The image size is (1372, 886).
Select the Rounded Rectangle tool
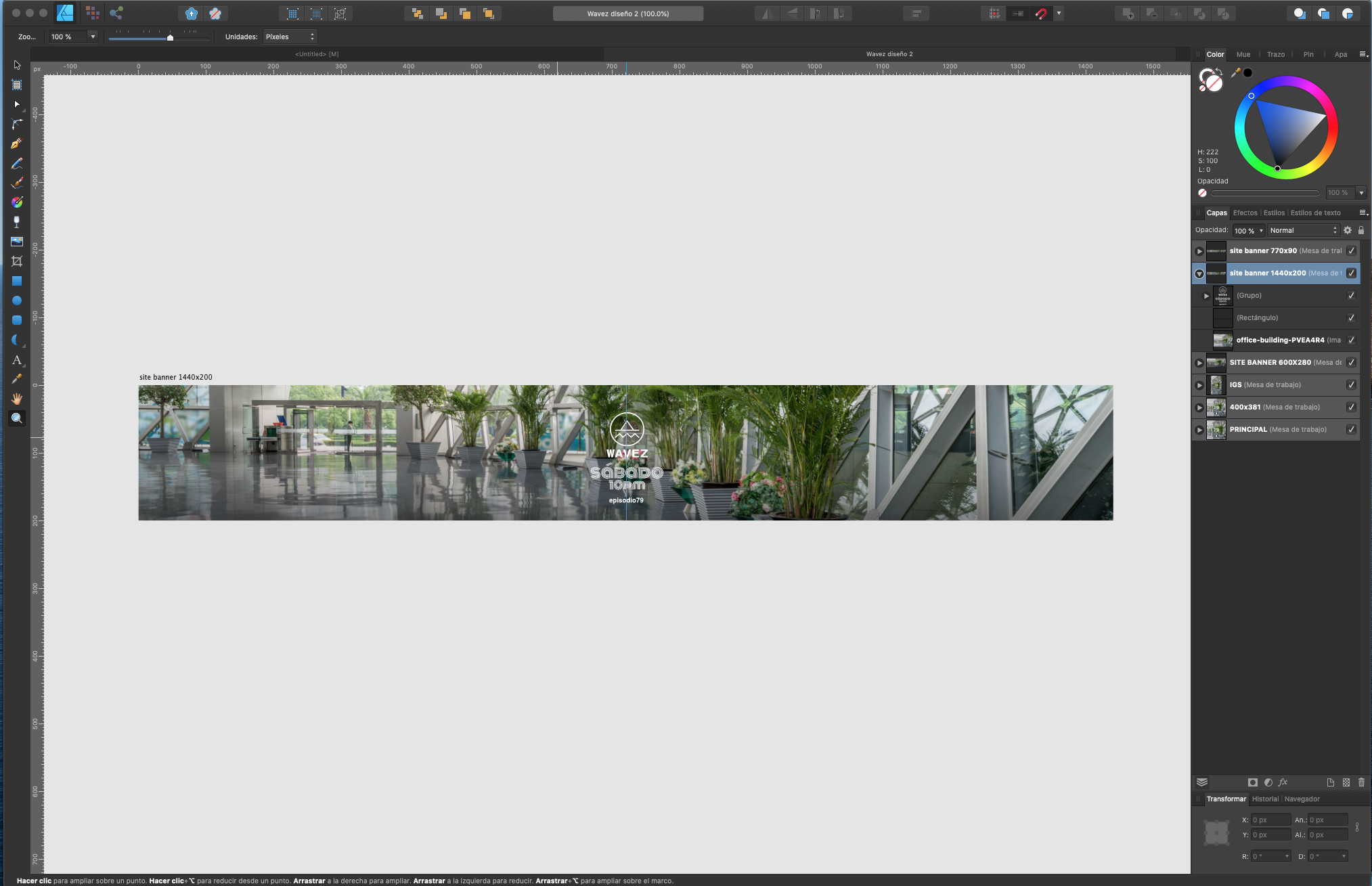coord(17,320)
